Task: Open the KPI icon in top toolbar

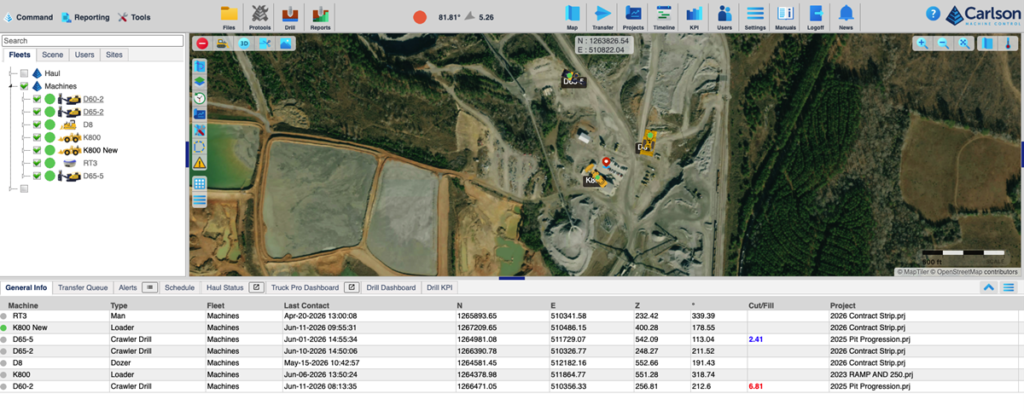Action: pos(694,16)
